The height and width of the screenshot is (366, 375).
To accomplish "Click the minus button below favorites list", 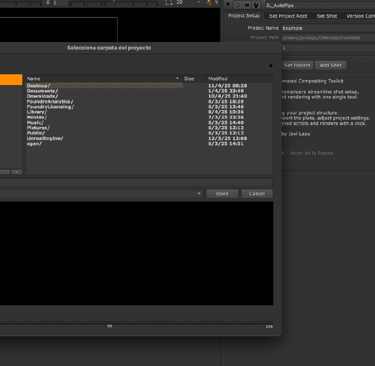I will (x=16, y=172).
